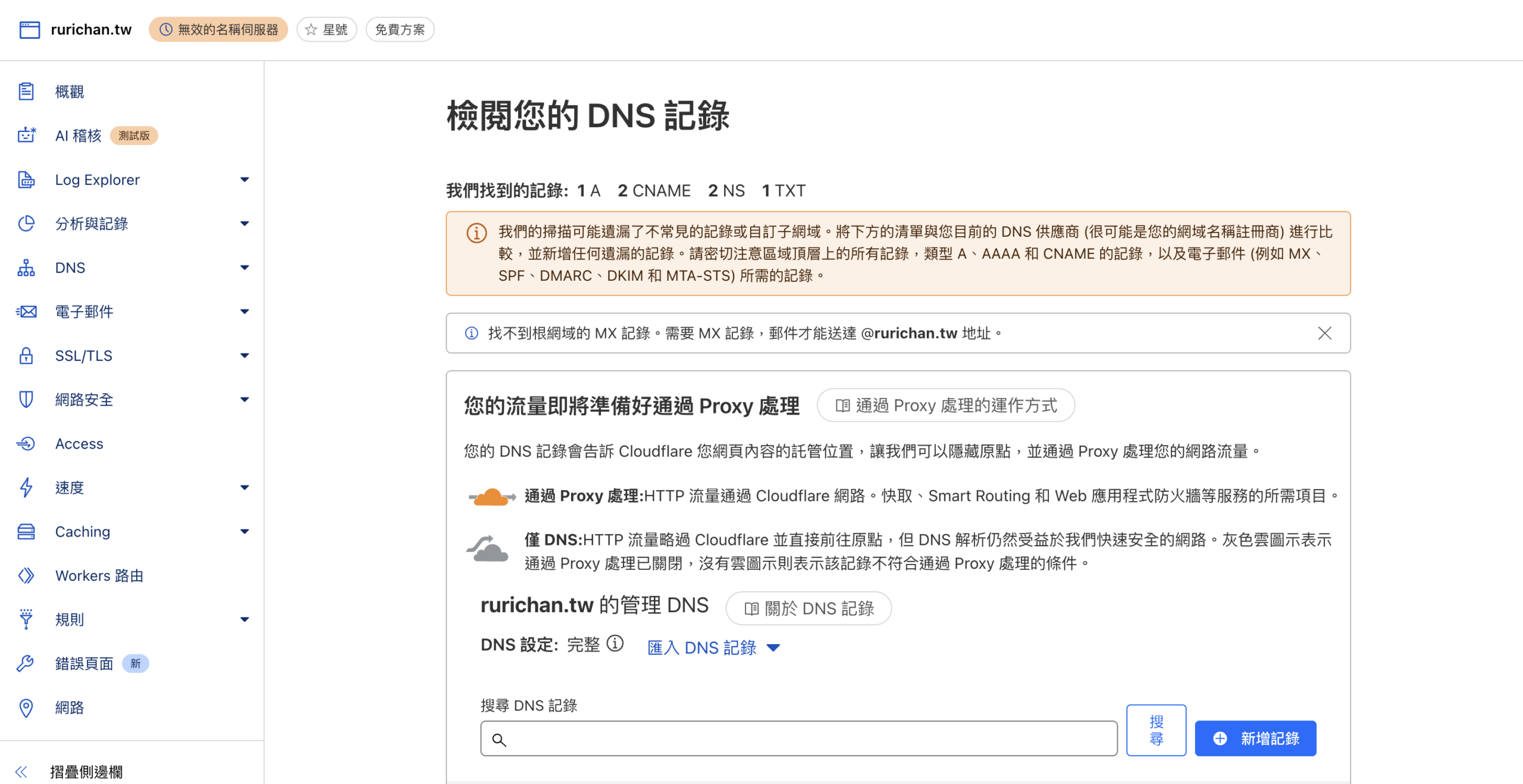
Task: Open 概觀 in the sidebar
Action: [70, 92]
